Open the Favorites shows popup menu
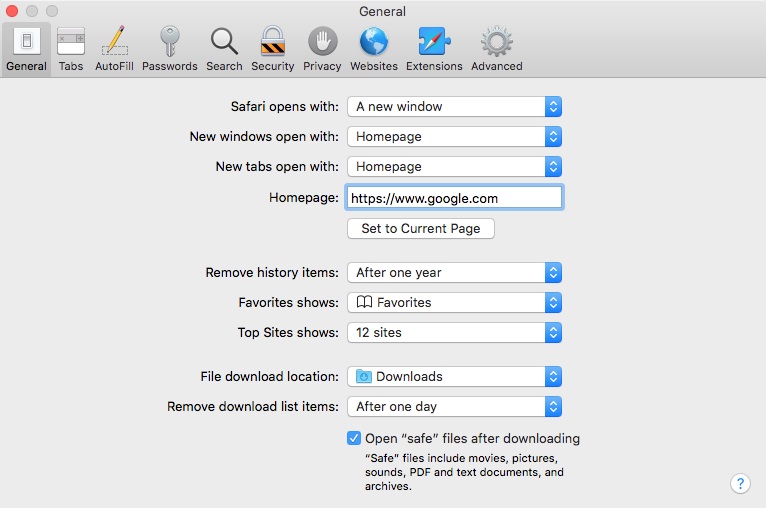This screenshot has width=766, height=508. pos(454,302)
